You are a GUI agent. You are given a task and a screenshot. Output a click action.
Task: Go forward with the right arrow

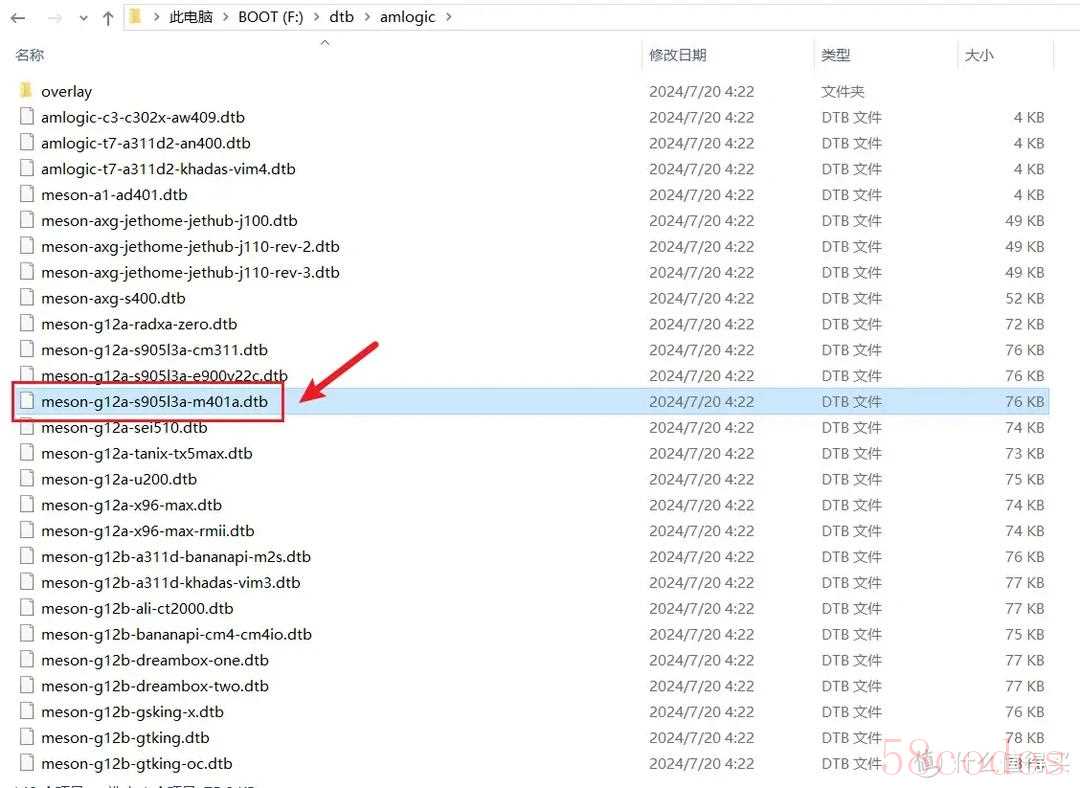(55, 18)
